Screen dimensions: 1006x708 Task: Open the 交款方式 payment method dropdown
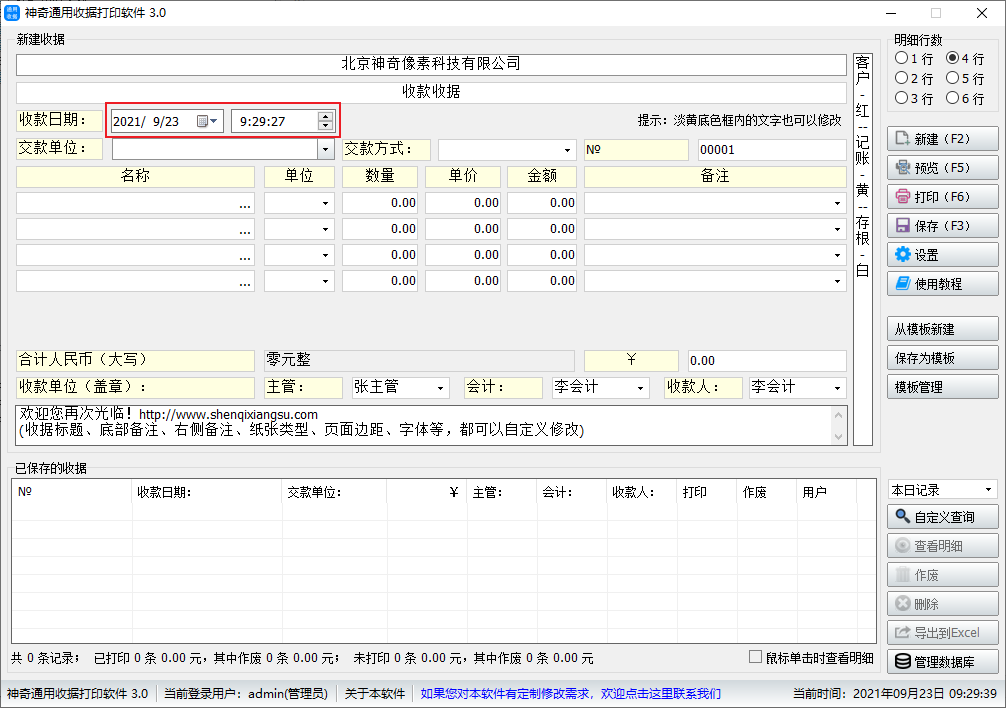click(567, 150)
